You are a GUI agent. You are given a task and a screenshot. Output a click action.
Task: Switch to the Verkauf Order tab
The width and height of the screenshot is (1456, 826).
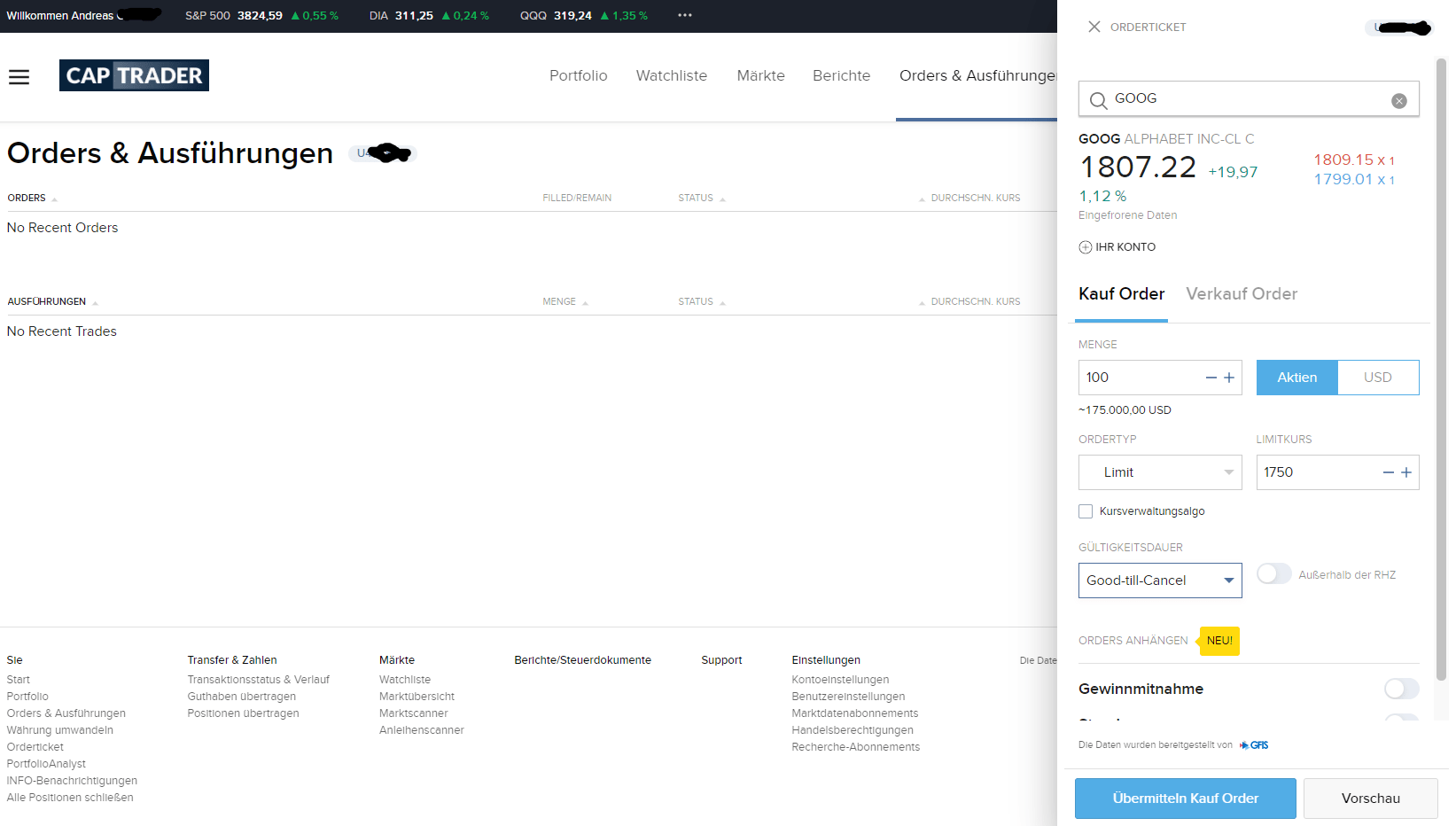pos(1242,294)
